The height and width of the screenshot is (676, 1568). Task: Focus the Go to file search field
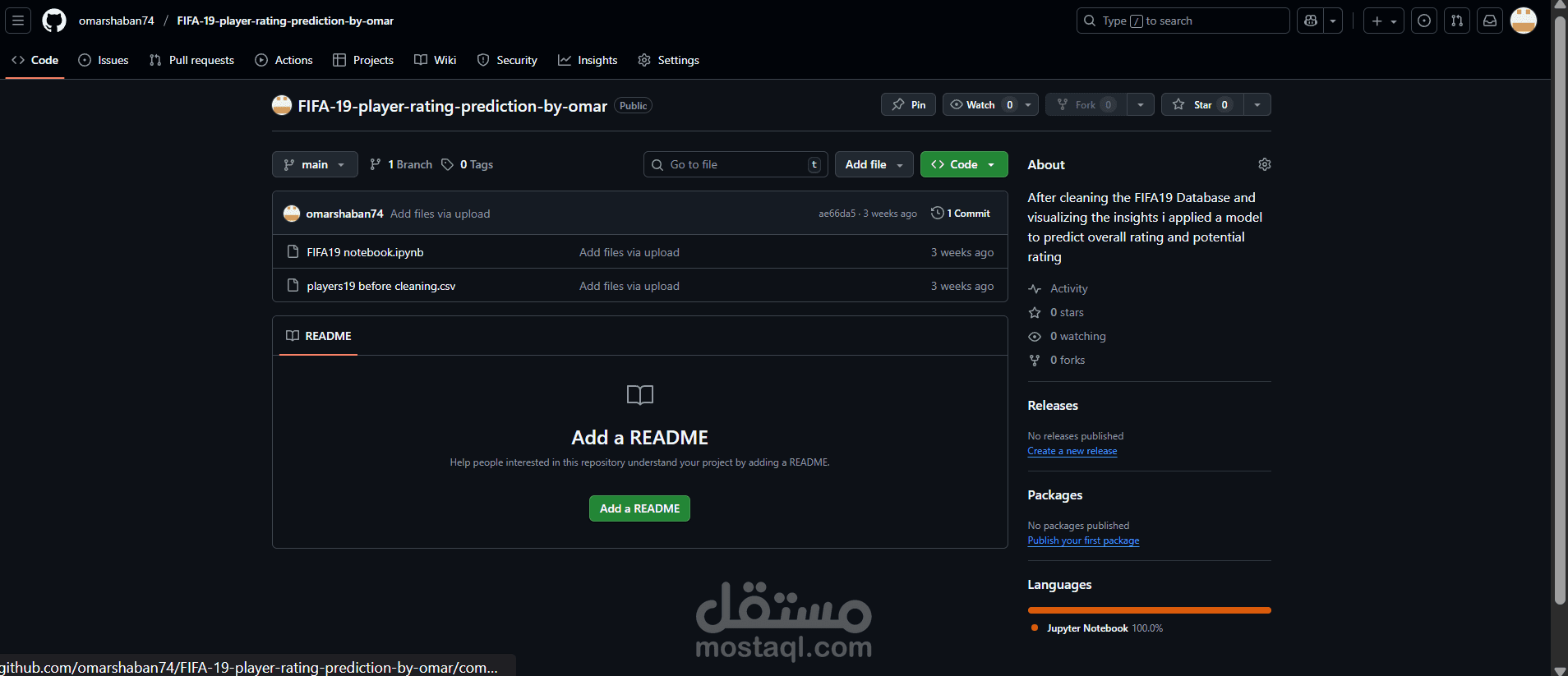pyautogui.click(x=736, y=164)
